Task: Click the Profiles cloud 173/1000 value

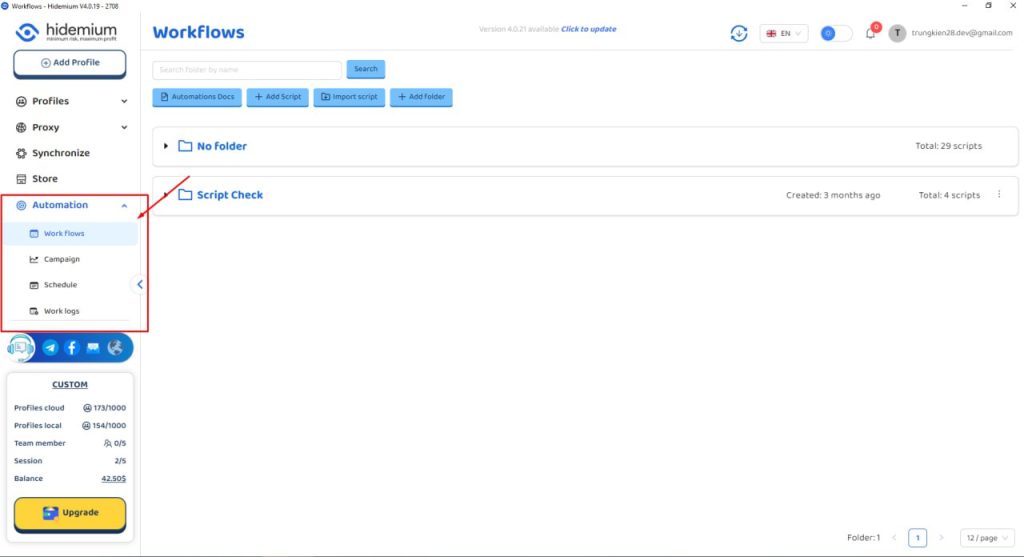Action: pos(104,408)
